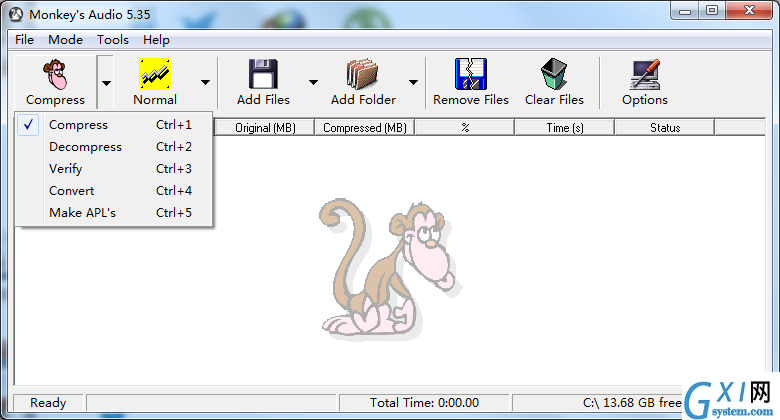Image resolution: width=780 pixels, height=420 pixels.
Task: Choose Make APL's from the mode menu
Action: [x=114, y=212]
